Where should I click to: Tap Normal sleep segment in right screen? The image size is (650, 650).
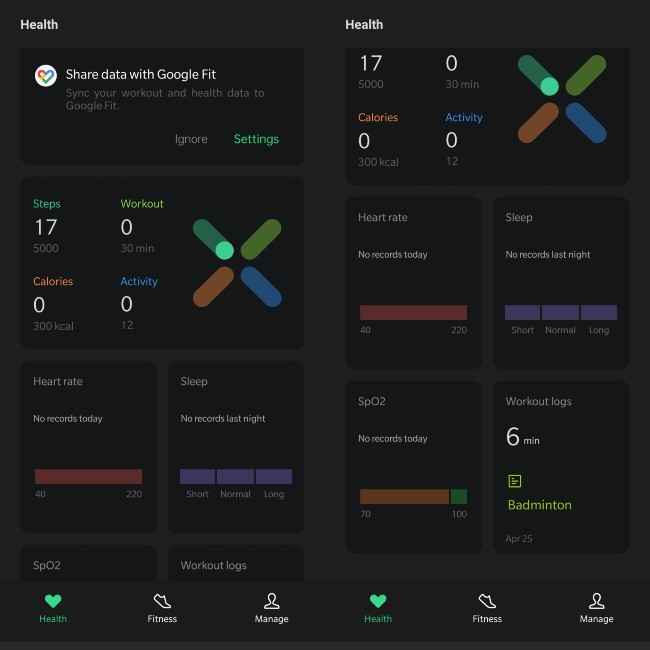pyautogui.click(x=560, y=312)
